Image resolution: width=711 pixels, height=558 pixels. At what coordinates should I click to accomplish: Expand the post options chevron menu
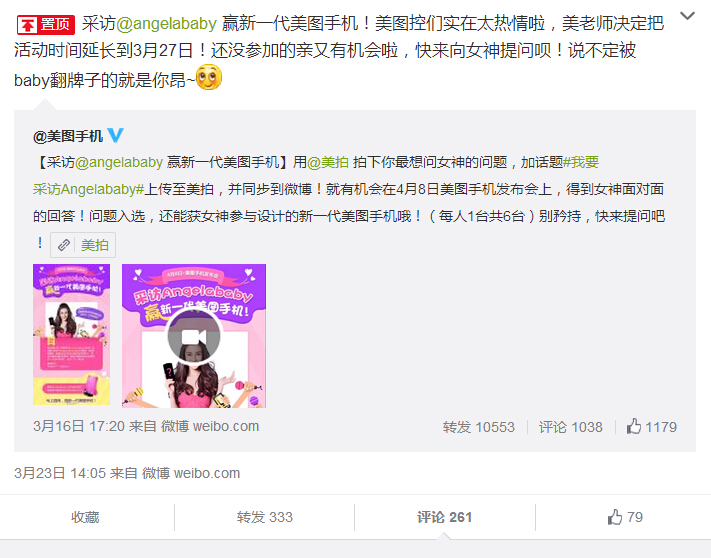tap(687, 16)
